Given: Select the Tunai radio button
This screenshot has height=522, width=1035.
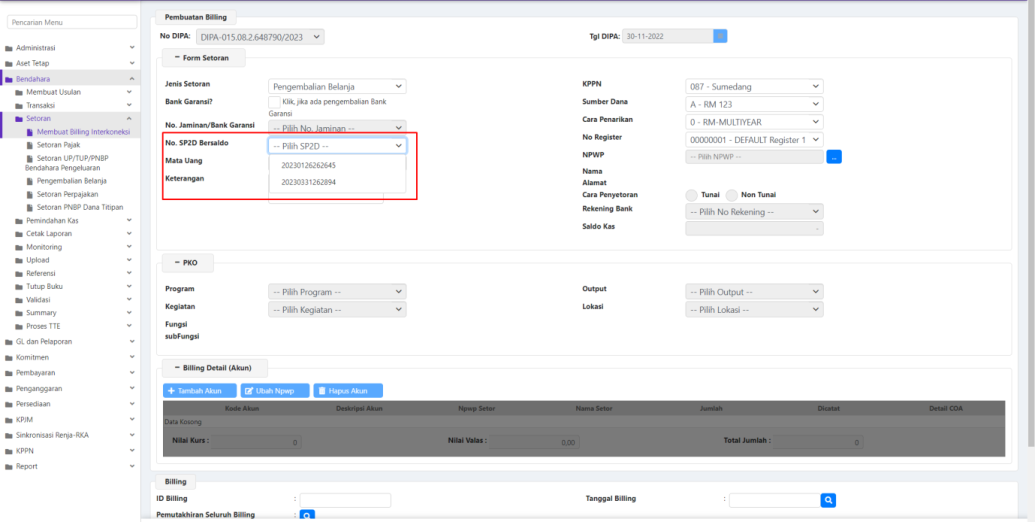Looking at the screenshot, I should coord(691,194).
